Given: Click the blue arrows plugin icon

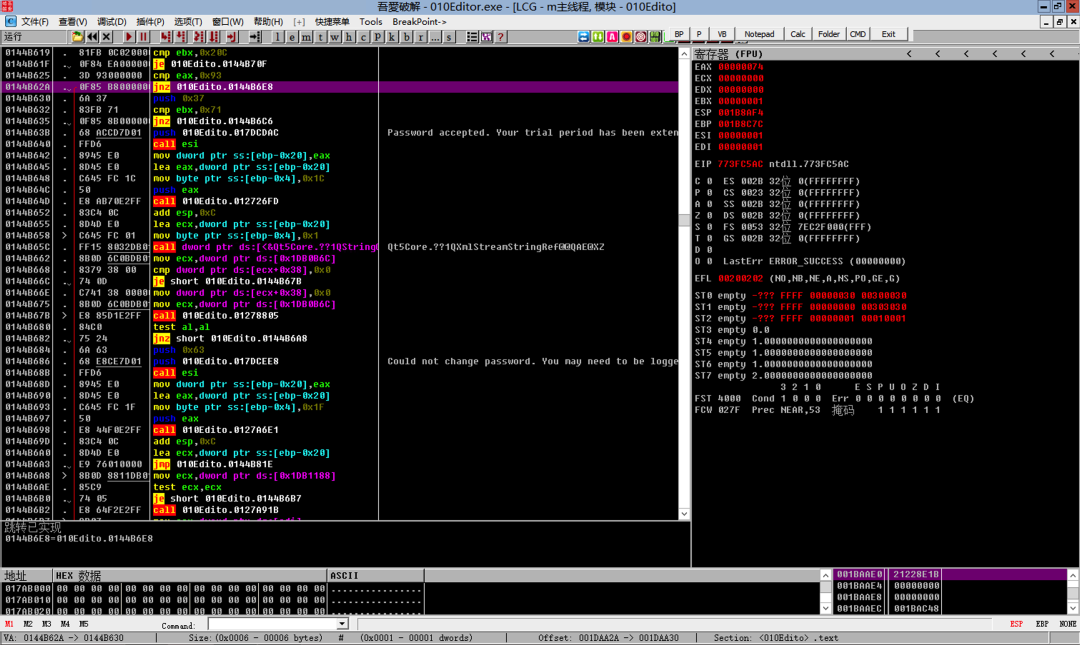Looking at the screenshot, I should click(x=583, y=37).
